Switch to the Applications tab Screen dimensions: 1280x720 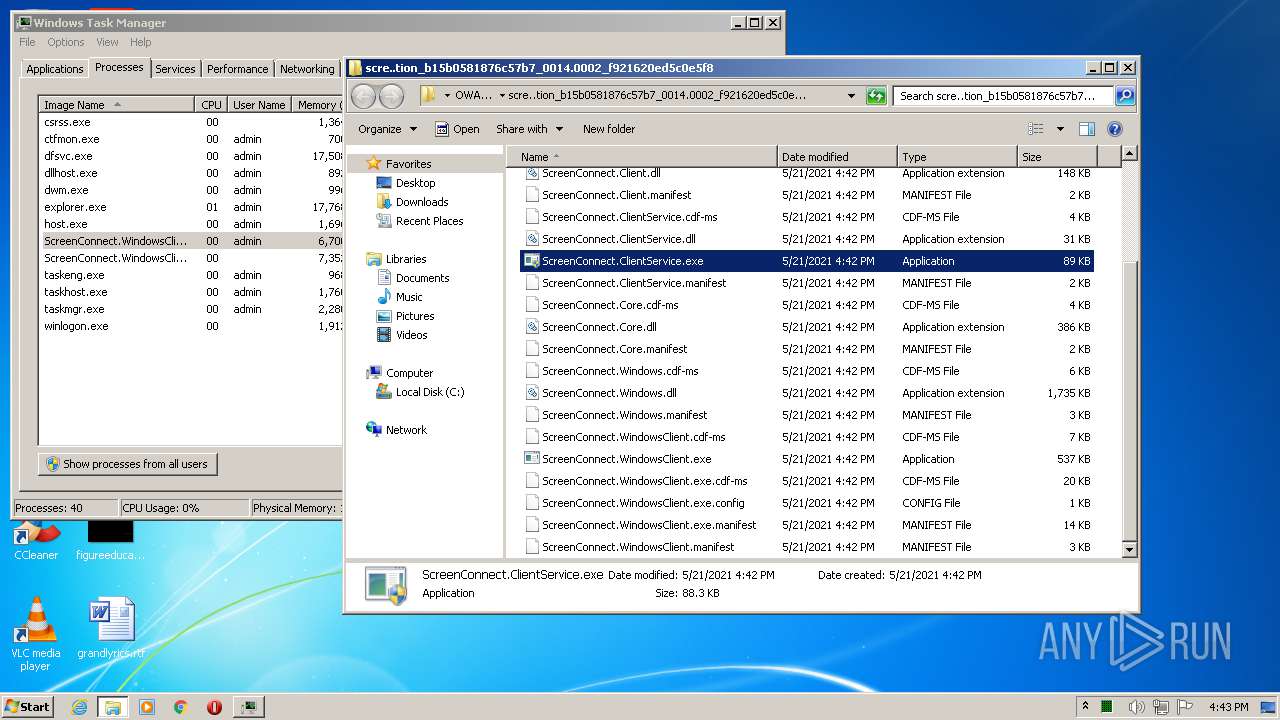(x=54, y=69)
